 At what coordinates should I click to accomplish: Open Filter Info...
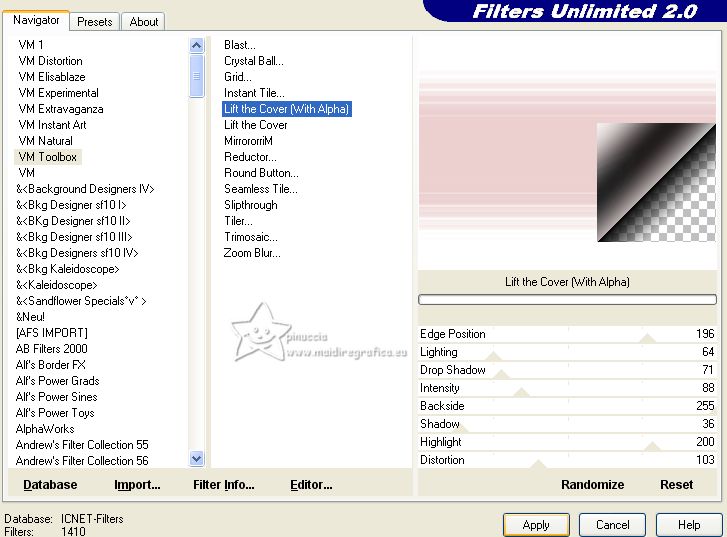(223, 485)
